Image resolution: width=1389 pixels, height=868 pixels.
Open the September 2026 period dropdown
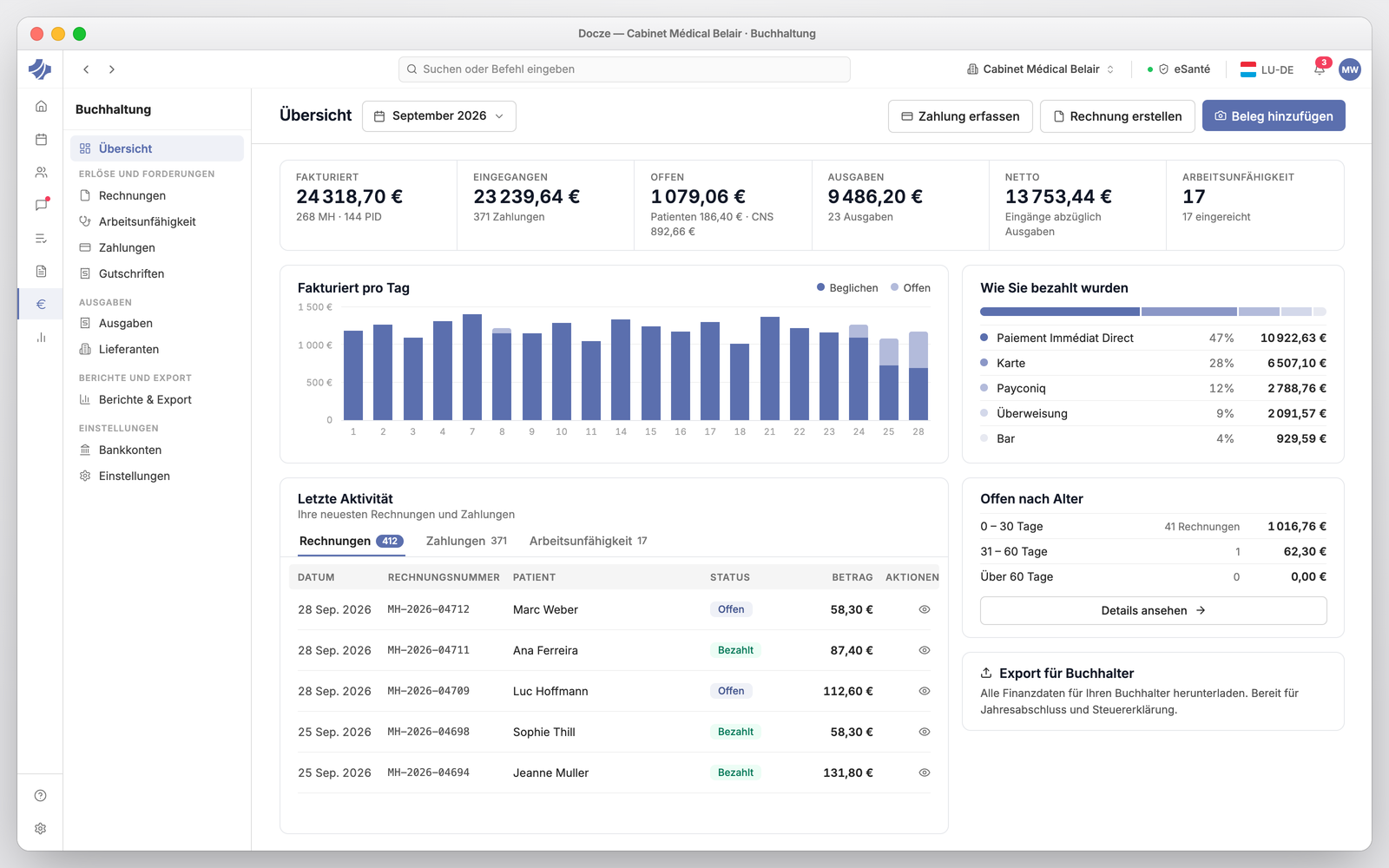439,116
